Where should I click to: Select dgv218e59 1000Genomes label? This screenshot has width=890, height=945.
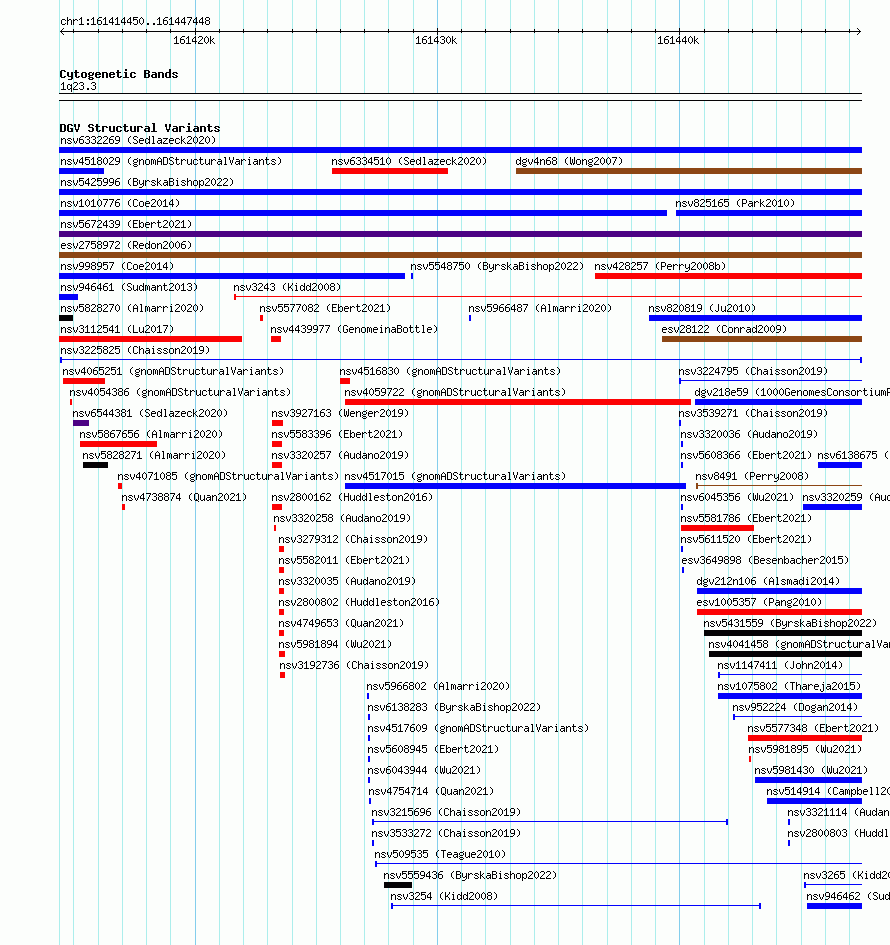[792, 393]
